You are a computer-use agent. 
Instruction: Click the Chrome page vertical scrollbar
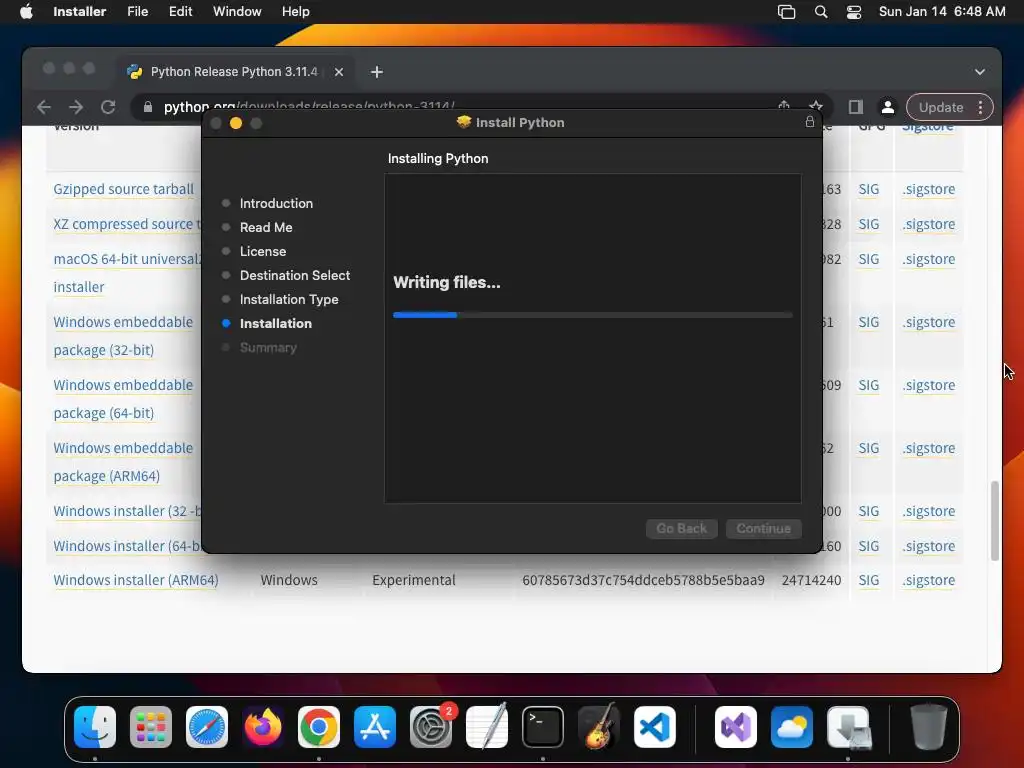point(995,521)
